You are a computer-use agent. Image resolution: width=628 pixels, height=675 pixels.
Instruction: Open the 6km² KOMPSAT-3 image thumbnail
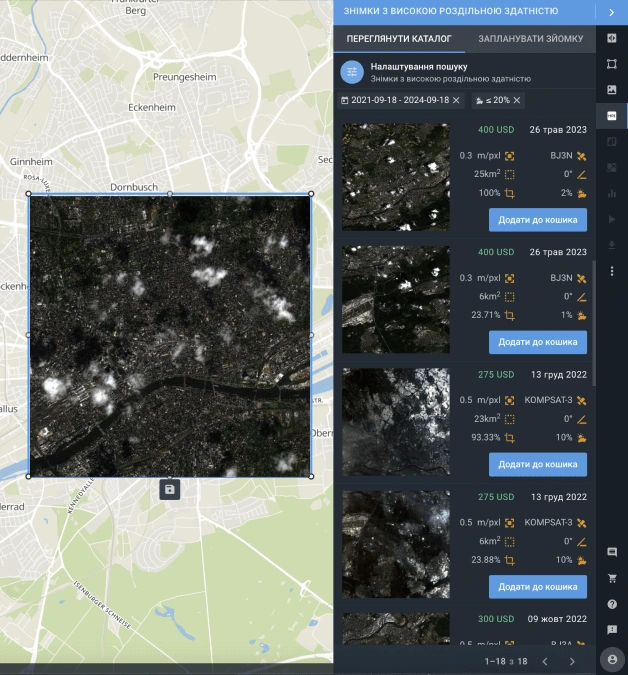[396, 544]
